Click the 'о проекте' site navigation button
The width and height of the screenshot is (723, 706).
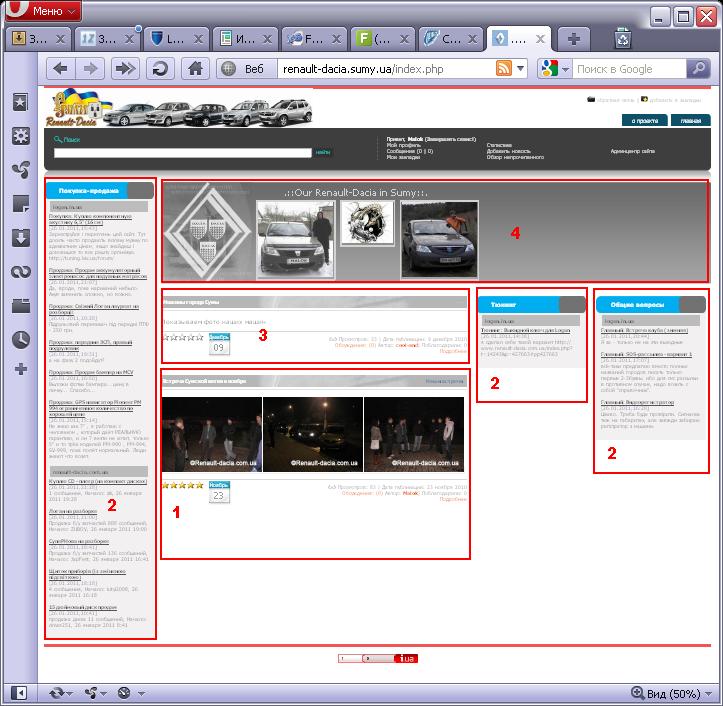coord(646,120)
